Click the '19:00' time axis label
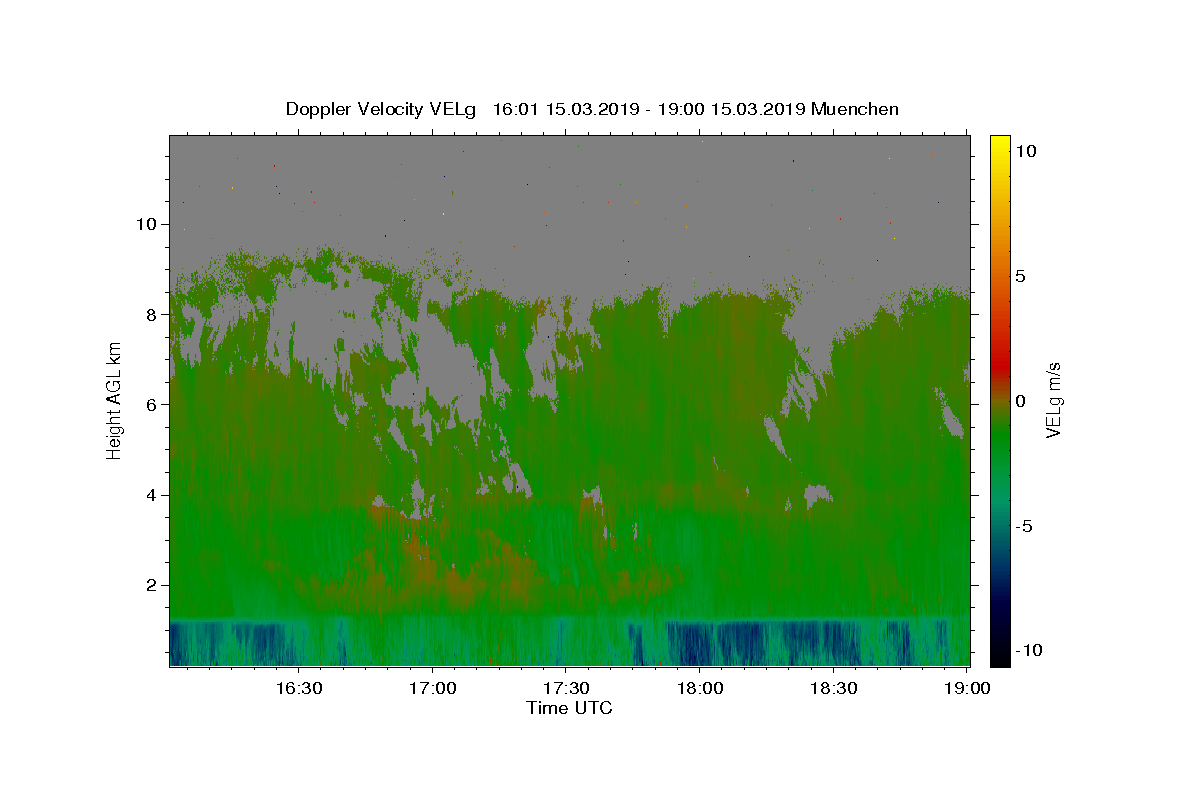The height and width of the screenshot is (800, 1200). click(967, 688)
